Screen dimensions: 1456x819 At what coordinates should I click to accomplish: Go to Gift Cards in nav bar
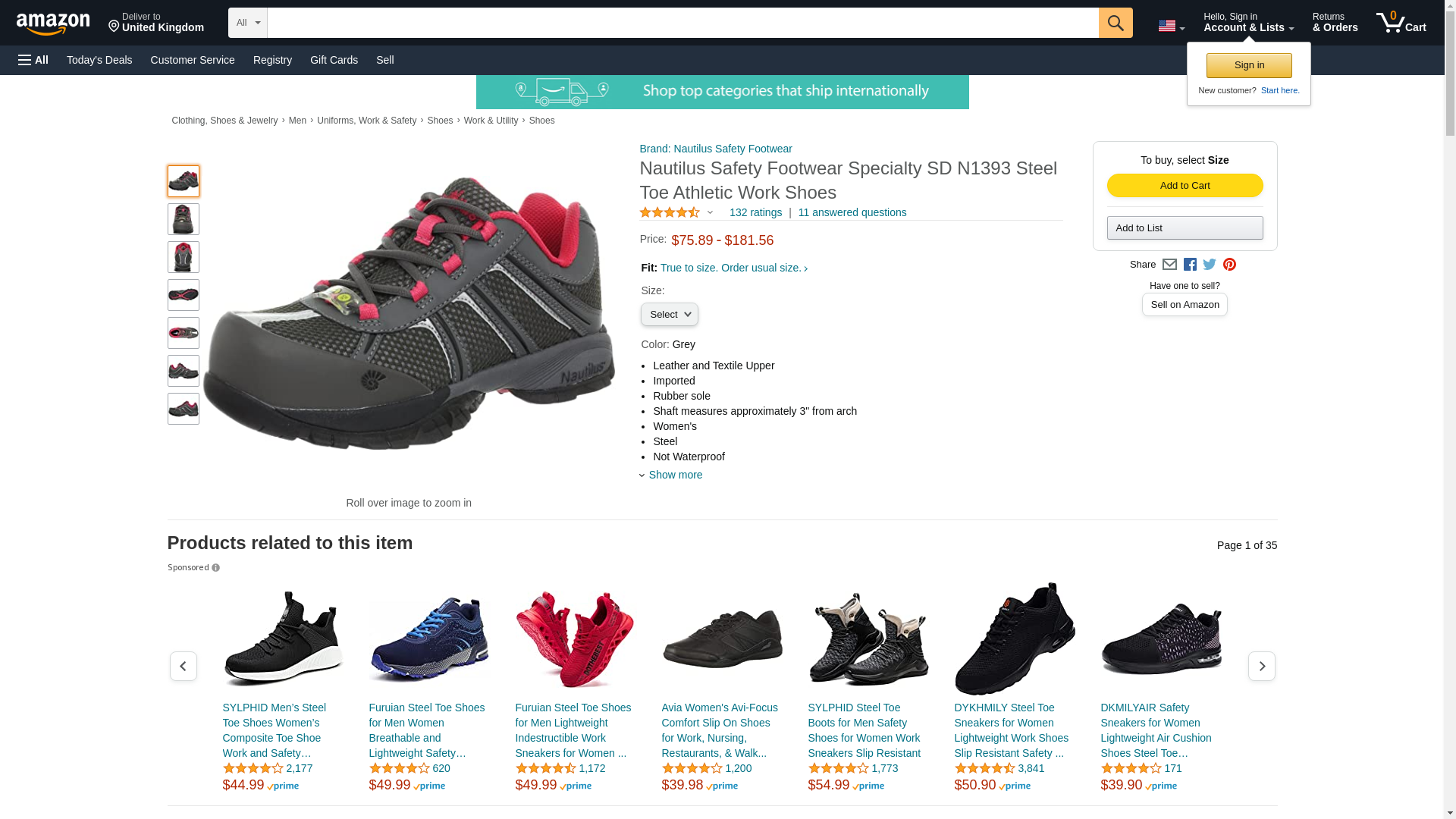[x=334, y=60]
